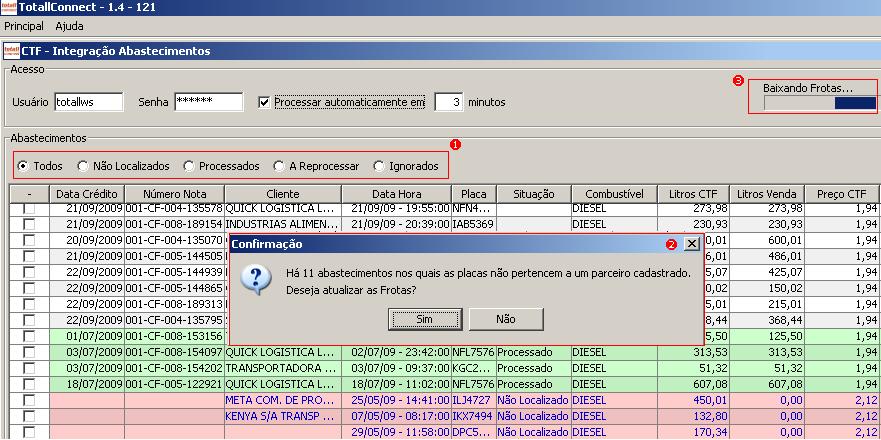The width and height of the screenshot is (881, 440).
Task: Select the TRANSPORTADORA ... client cell
Action: [x=283, y=368]
